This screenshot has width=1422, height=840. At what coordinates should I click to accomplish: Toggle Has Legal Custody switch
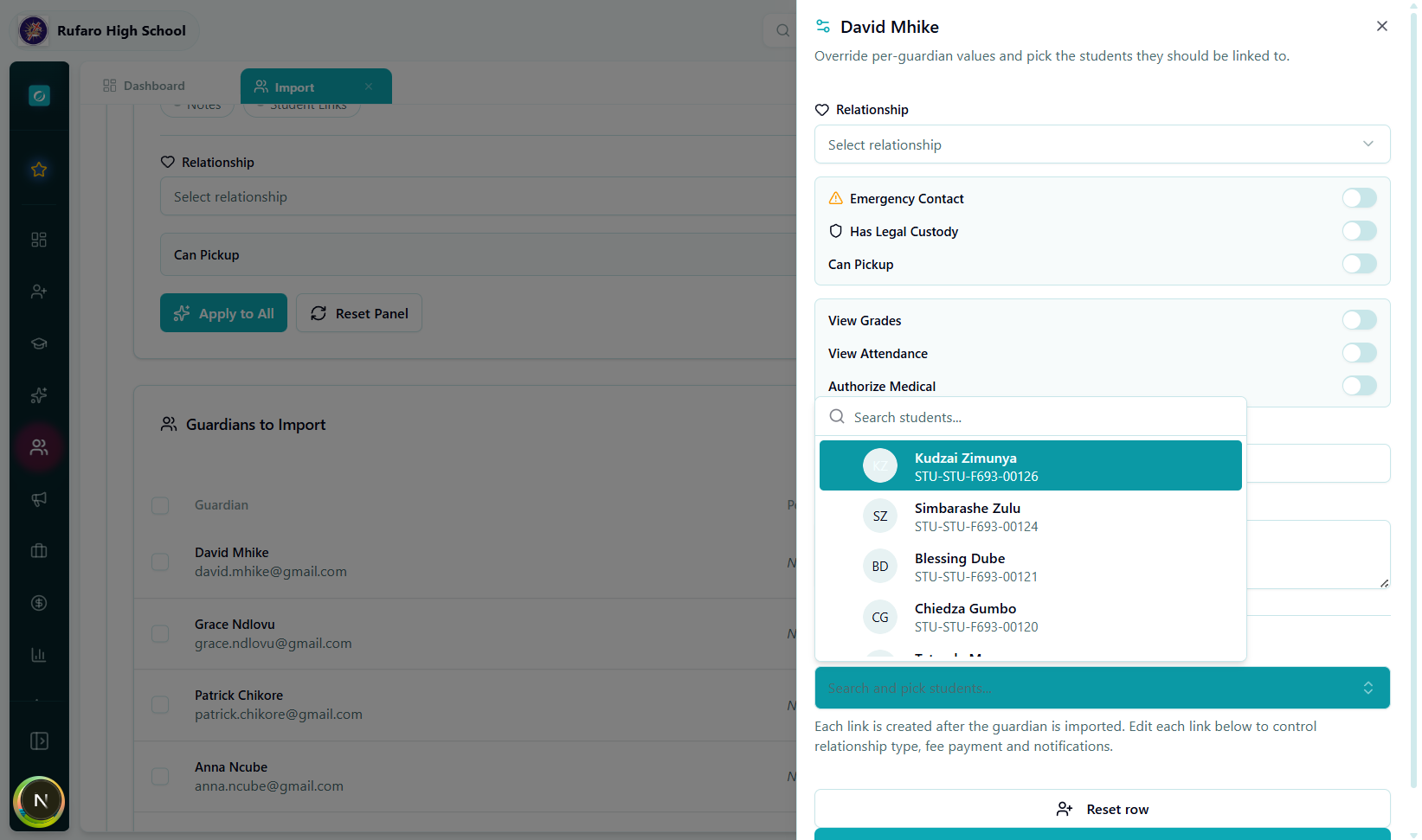coord(1359,231)
